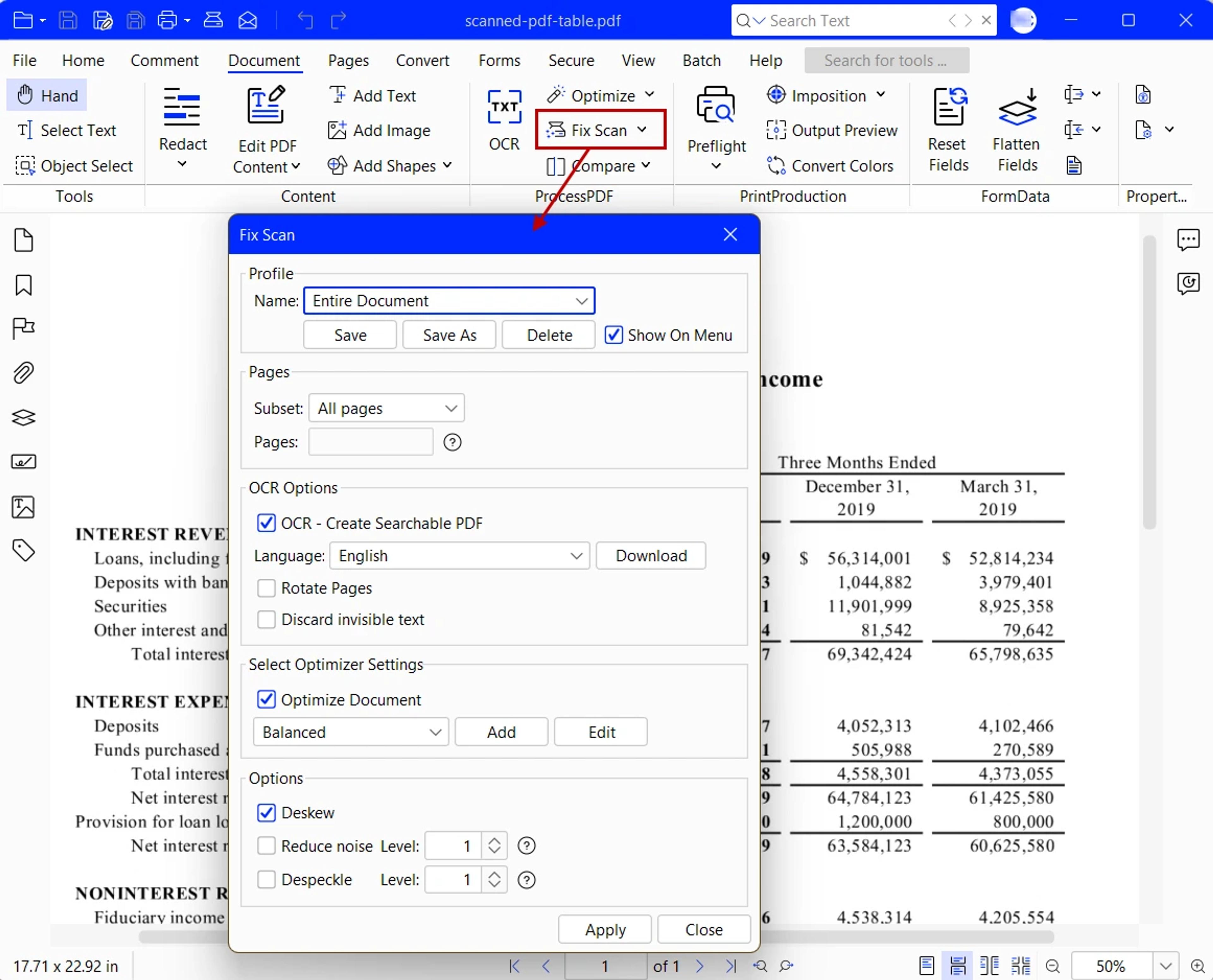Enable the Despeckle checkbox
1213x980 pixels.
266,880
